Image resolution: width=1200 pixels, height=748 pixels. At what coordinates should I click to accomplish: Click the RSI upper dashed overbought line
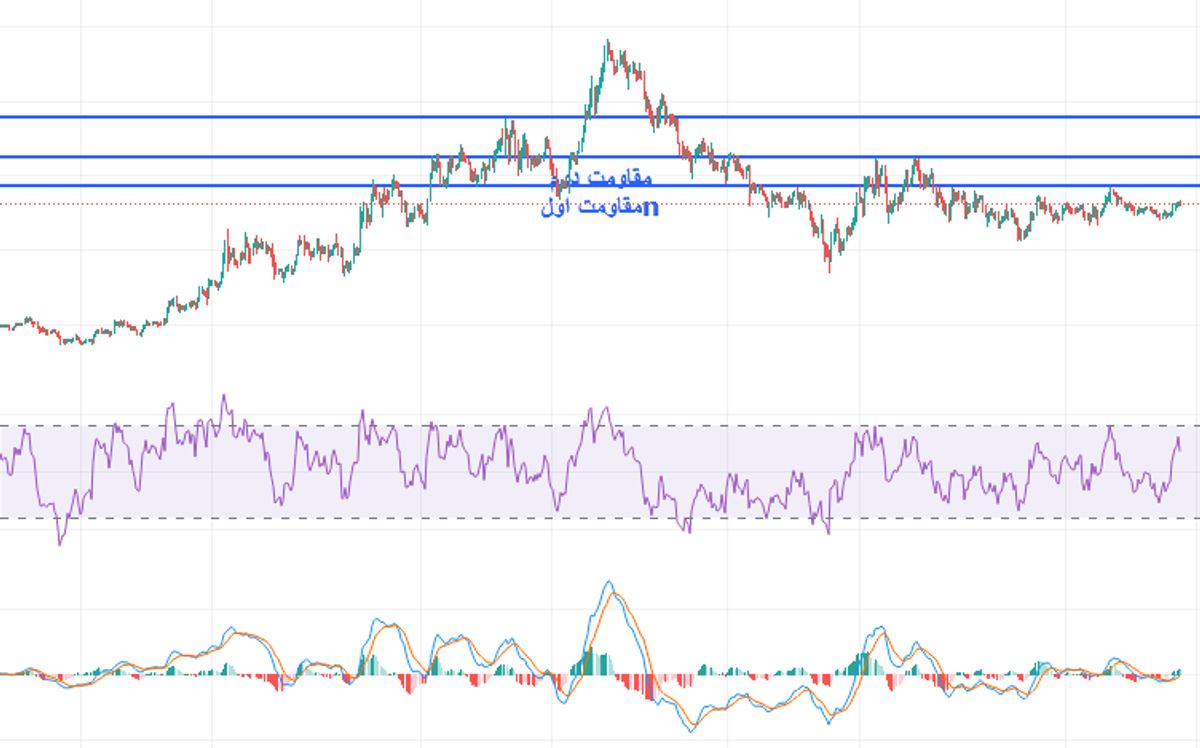pos(700,426)
